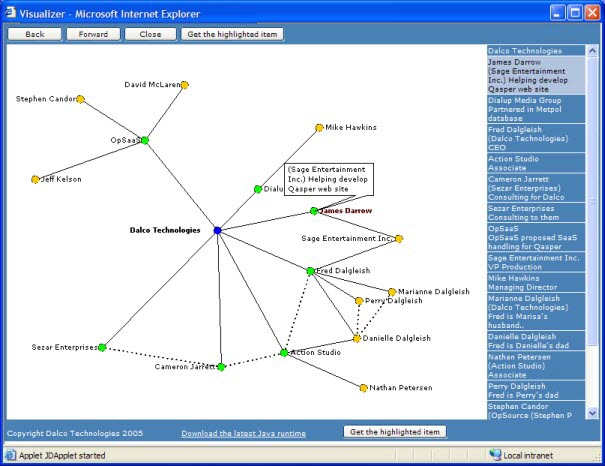Select OpSaaS proposed SaaS list entry
This screenshot has height=466, width=605.
click(536, 237)
